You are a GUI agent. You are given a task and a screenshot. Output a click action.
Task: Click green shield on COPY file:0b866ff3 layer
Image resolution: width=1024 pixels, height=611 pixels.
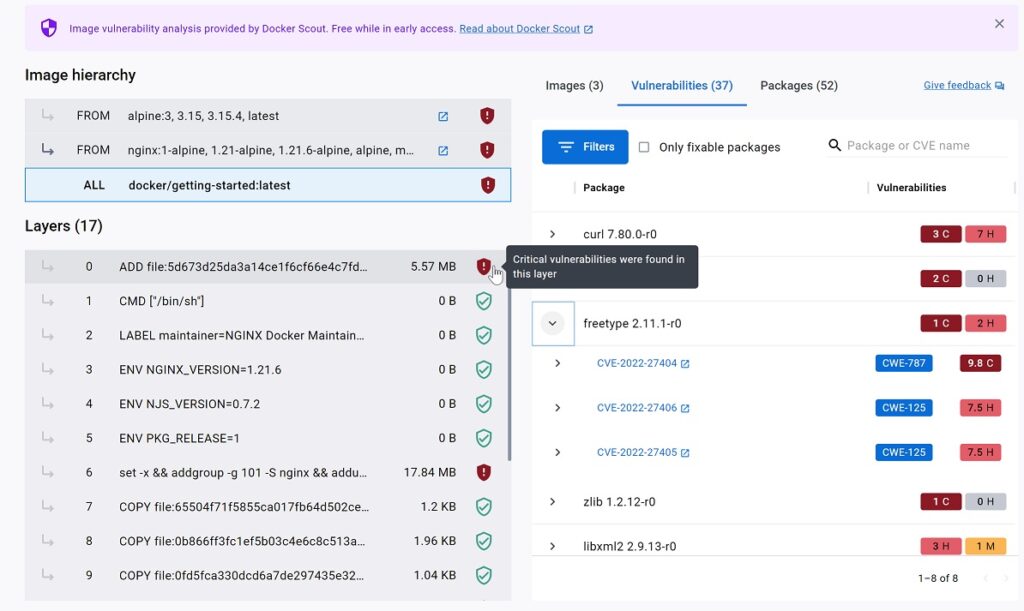(x=483, y=541)
